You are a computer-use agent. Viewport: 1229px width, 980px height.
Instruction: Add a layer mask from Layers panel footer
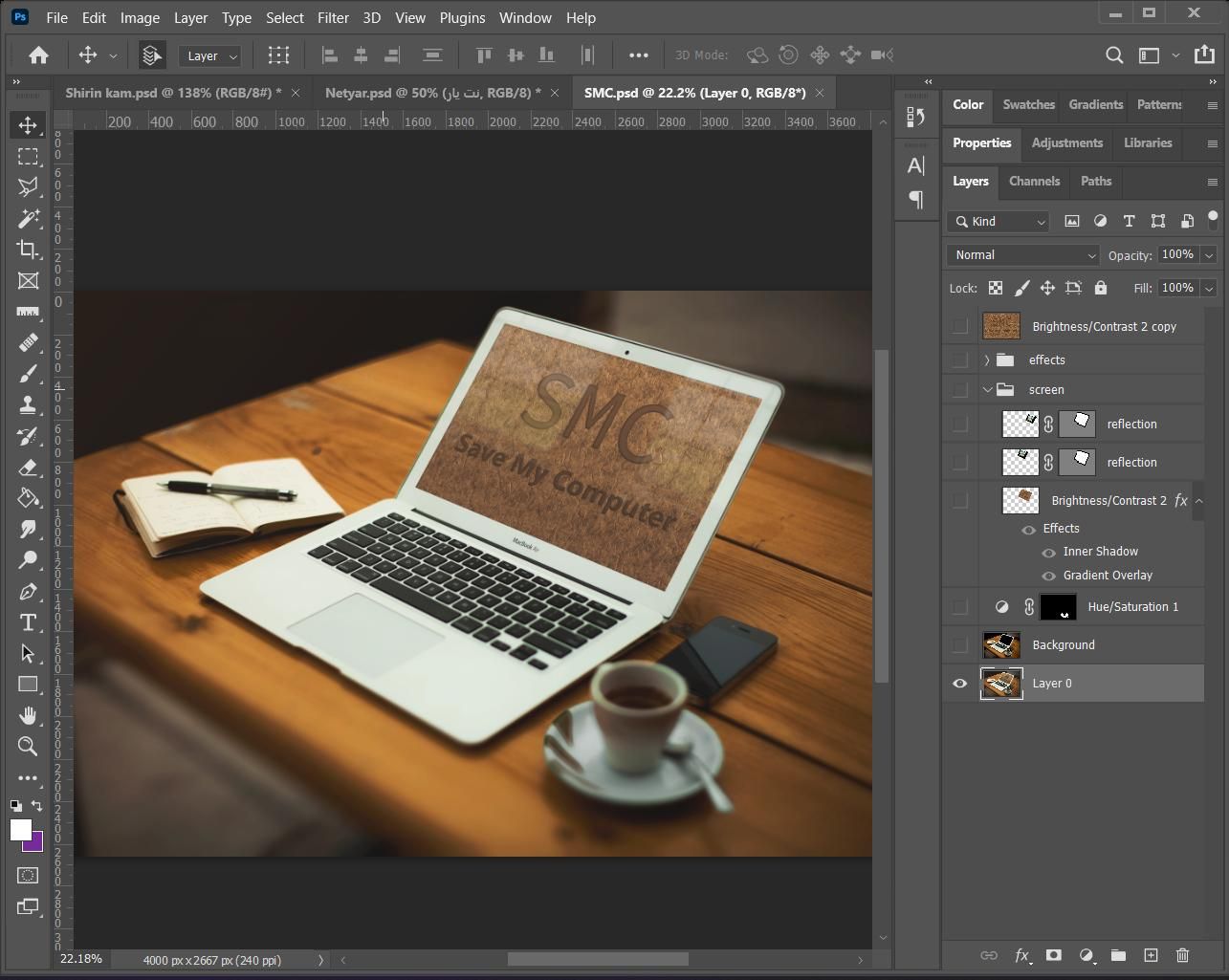pos(1053,955)
